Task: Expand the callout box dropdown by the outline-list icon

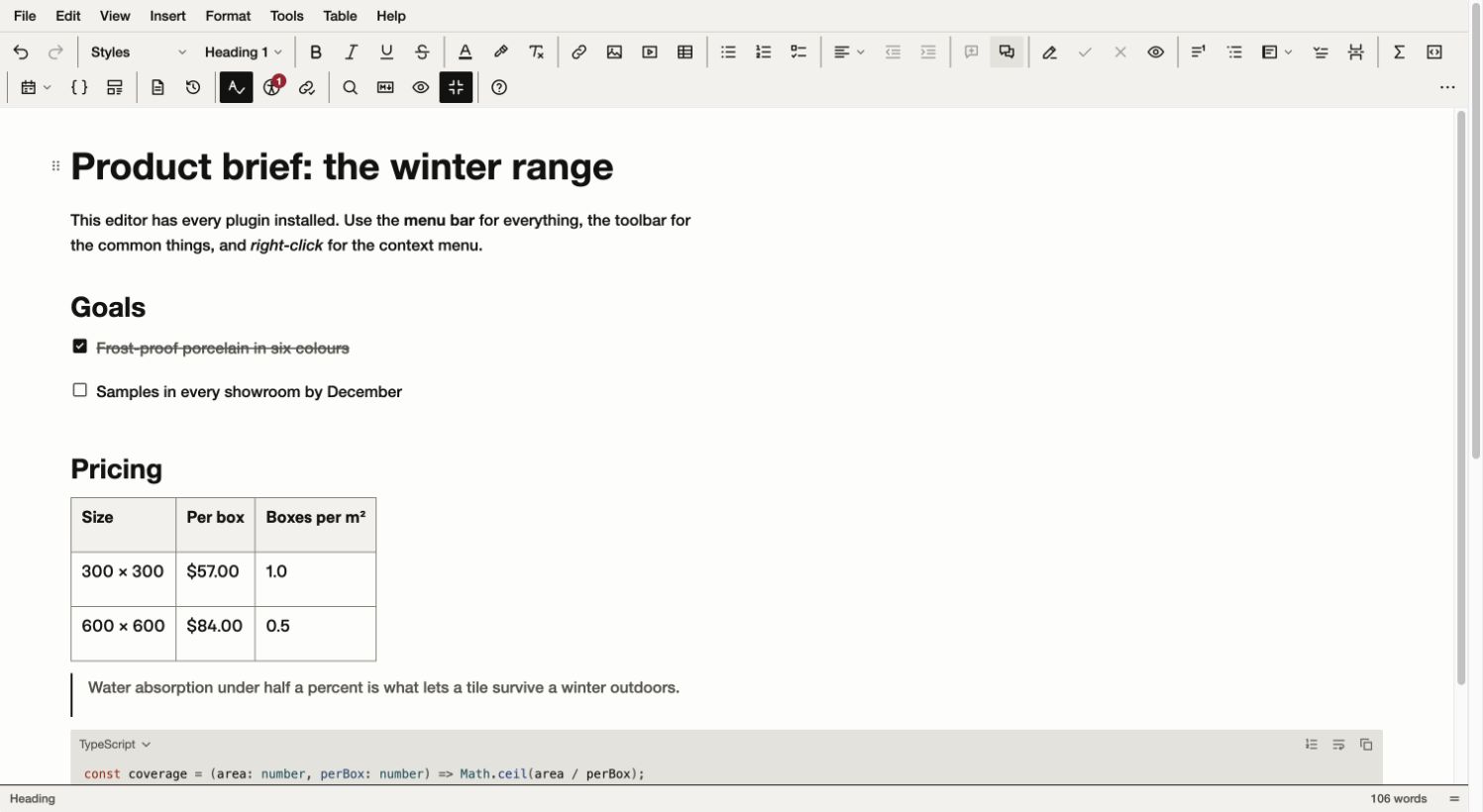Action: (1289, 52)
